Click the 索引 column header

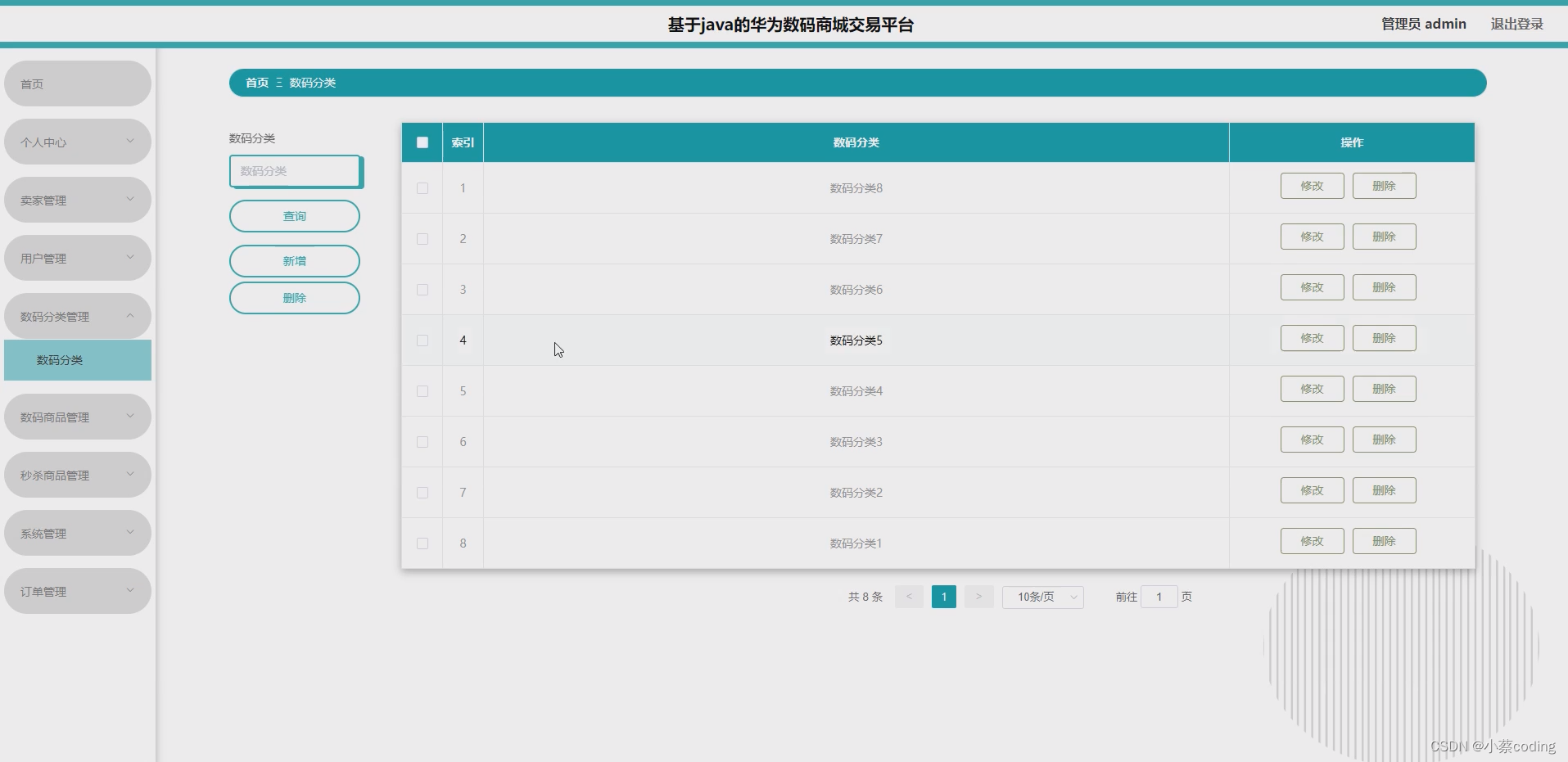[463, 142]
